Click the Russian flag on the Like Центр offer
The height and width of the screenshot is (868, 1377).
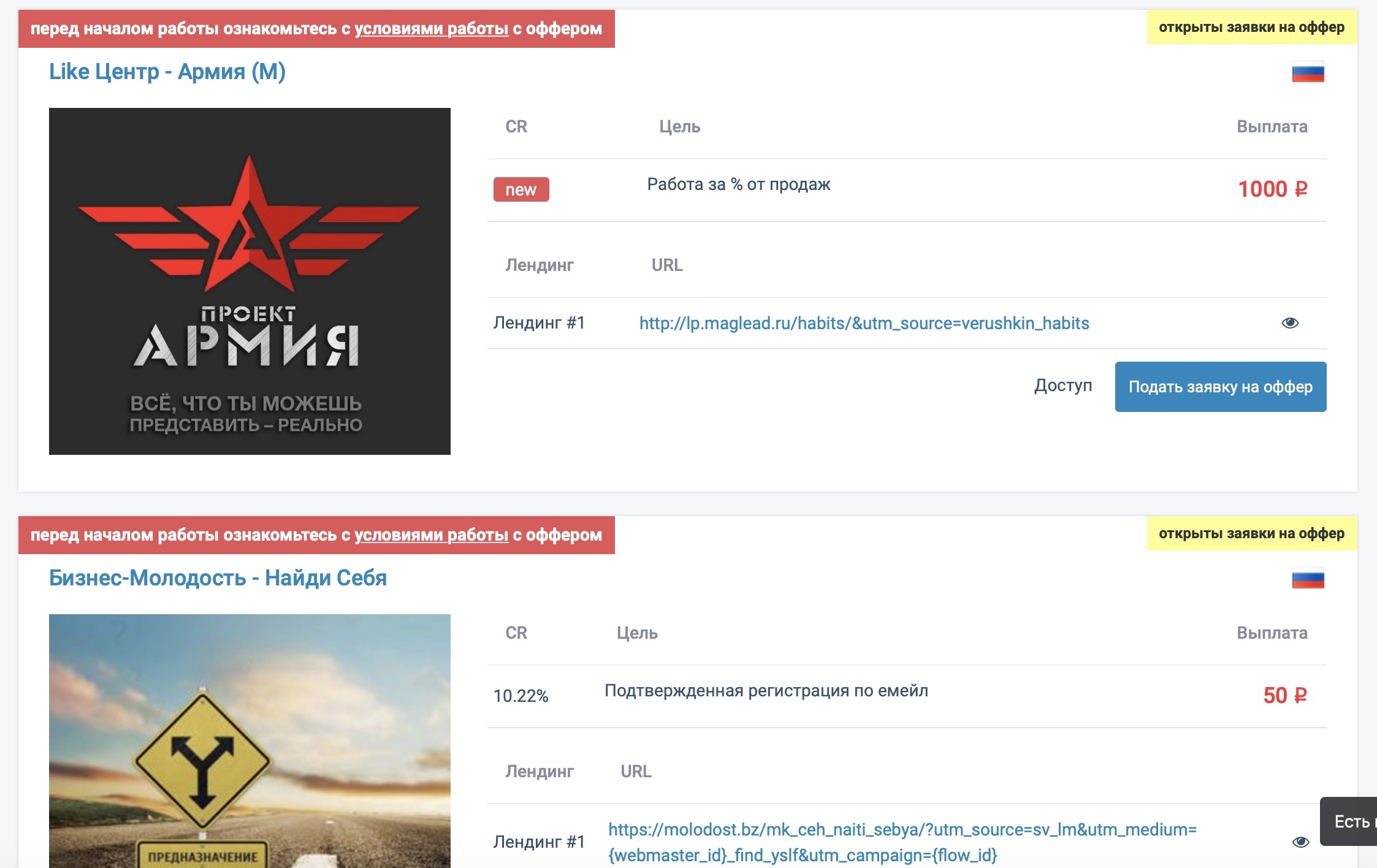tap(1308, 73)
